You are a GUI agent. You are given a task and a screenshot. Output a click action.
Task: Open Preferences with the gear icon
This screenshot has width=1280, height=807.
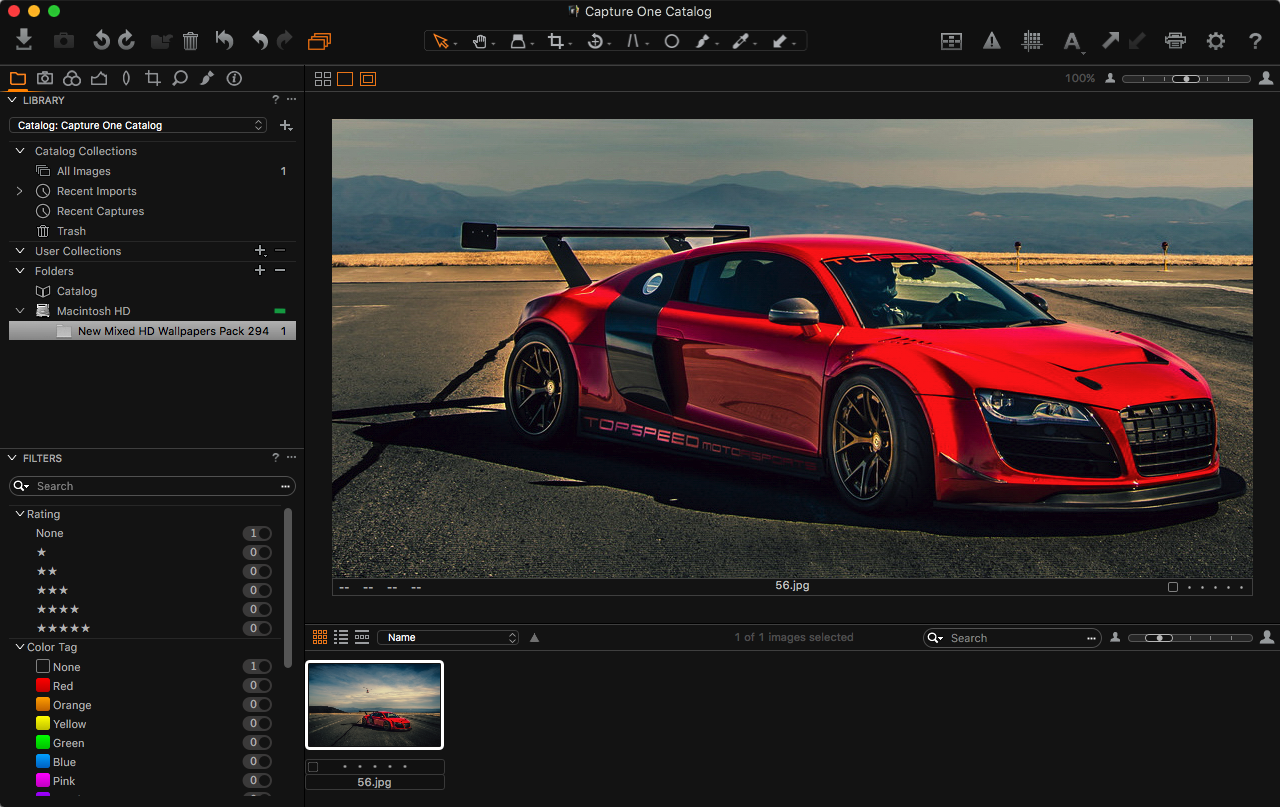coord(1215,41)
